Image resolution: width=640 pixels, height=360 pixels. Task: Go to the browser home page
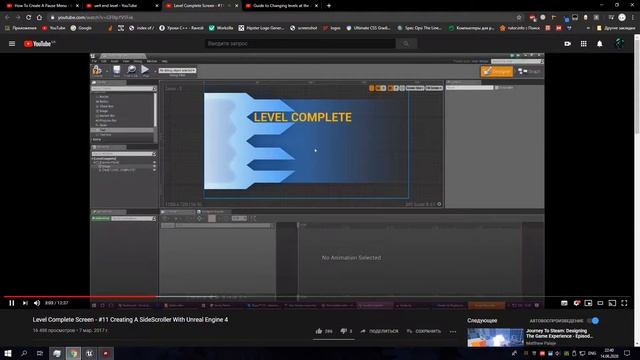(39, 17)
